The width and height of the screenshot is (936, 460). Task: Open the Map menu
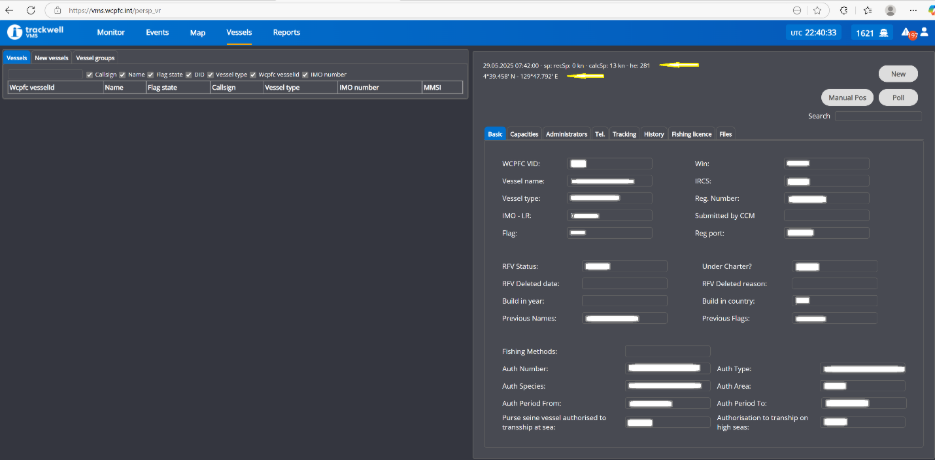click(x=198, y=32)
